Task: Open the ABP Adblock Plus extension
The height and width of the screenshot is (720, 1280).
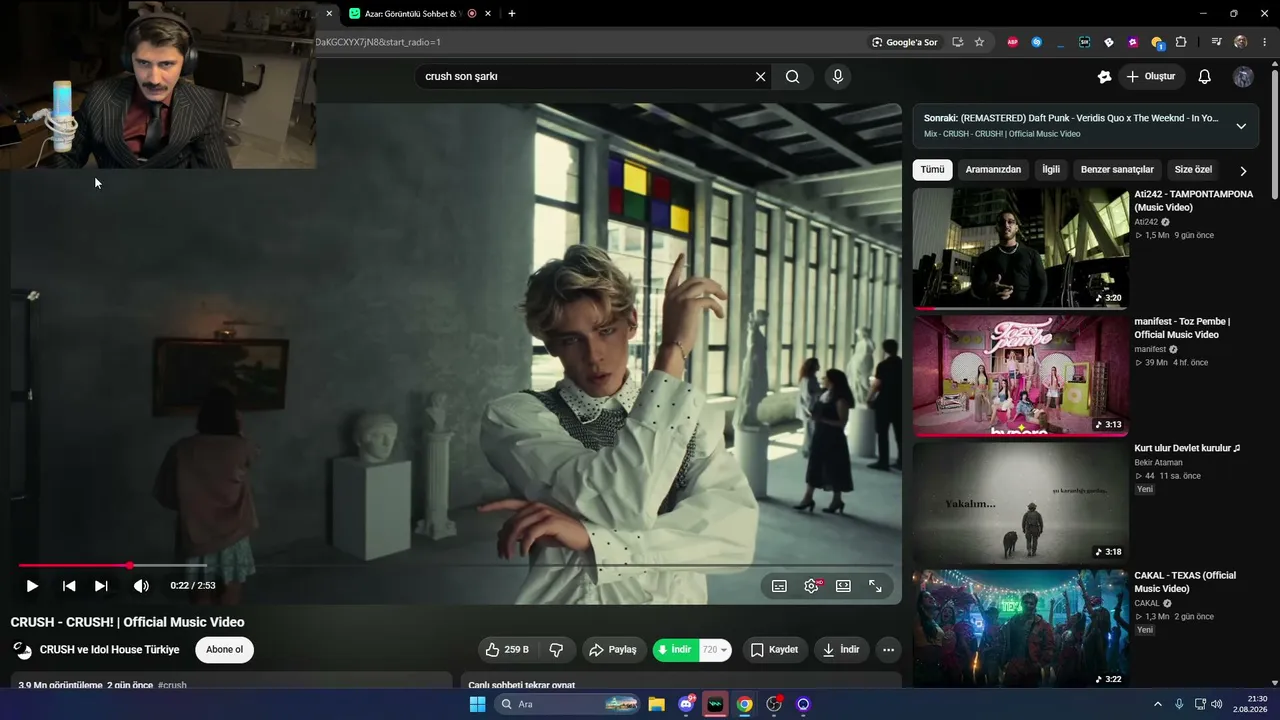Action: point(1012,42)
